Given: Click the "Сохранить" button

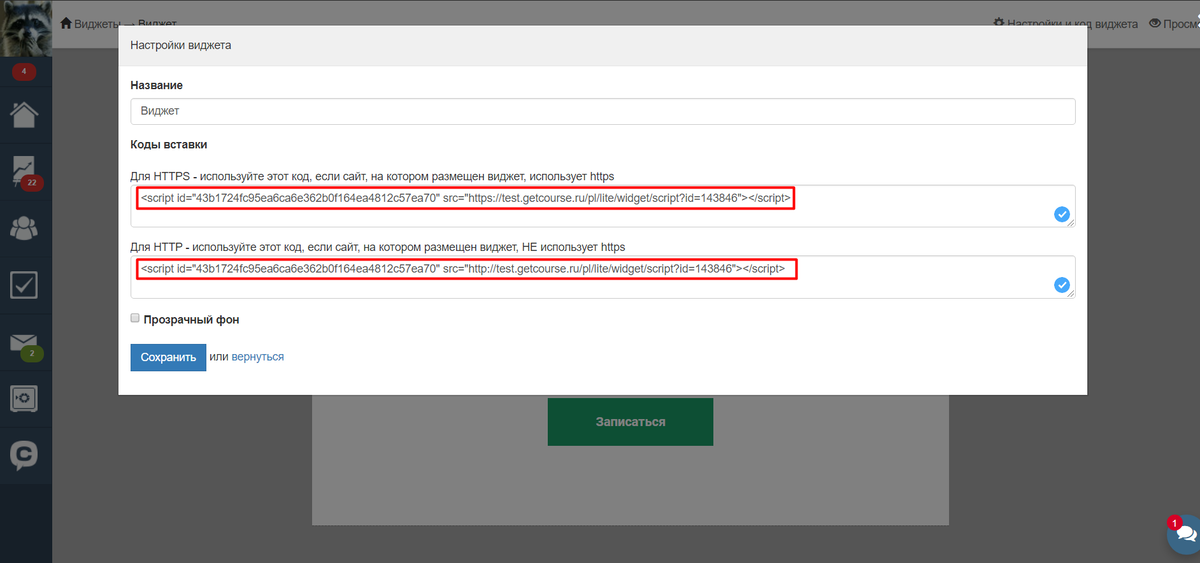Looking at the screenshot, I should (168, 357).
